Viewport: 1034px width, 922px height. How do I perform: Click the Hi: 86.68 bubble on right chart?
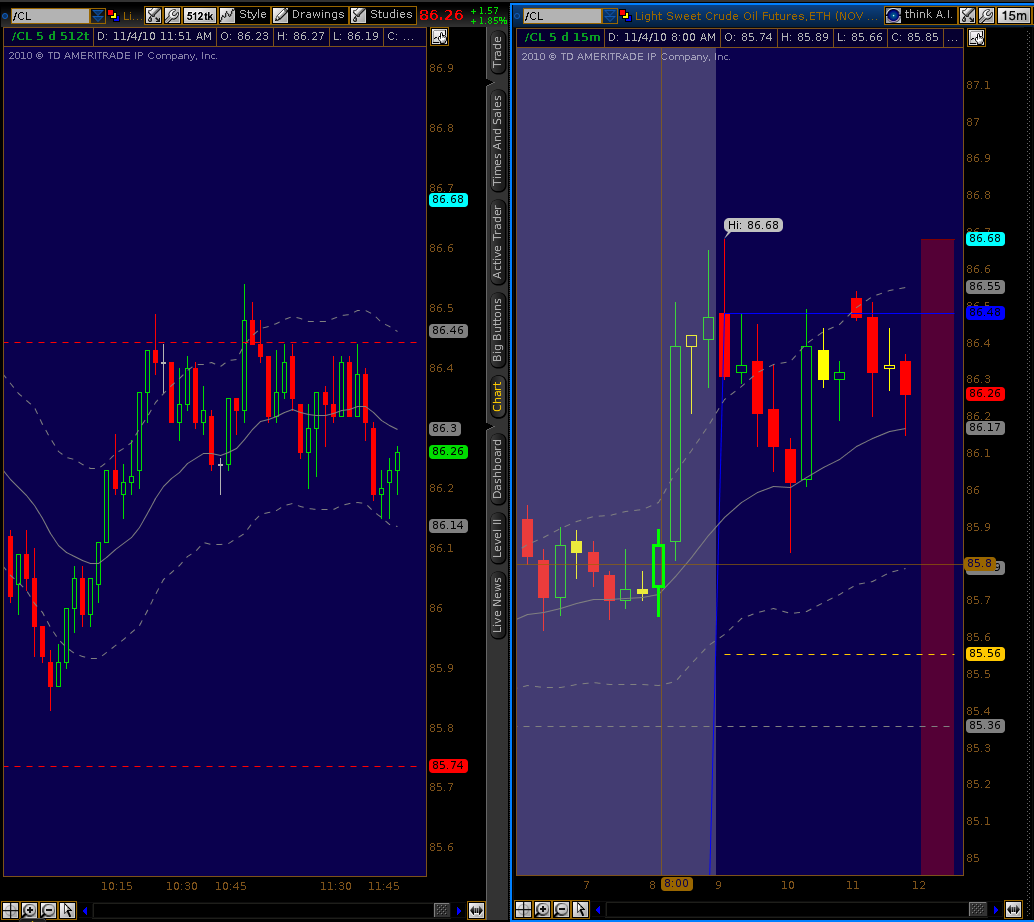pos(753,226)
